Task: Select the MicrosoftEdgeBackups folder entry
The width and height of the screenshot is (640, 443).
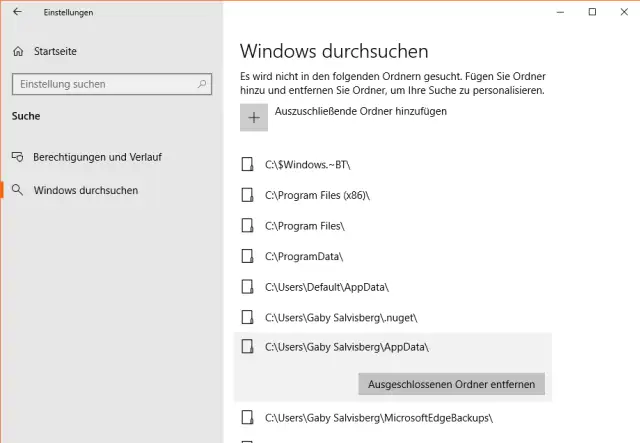Action: [379, 417]
